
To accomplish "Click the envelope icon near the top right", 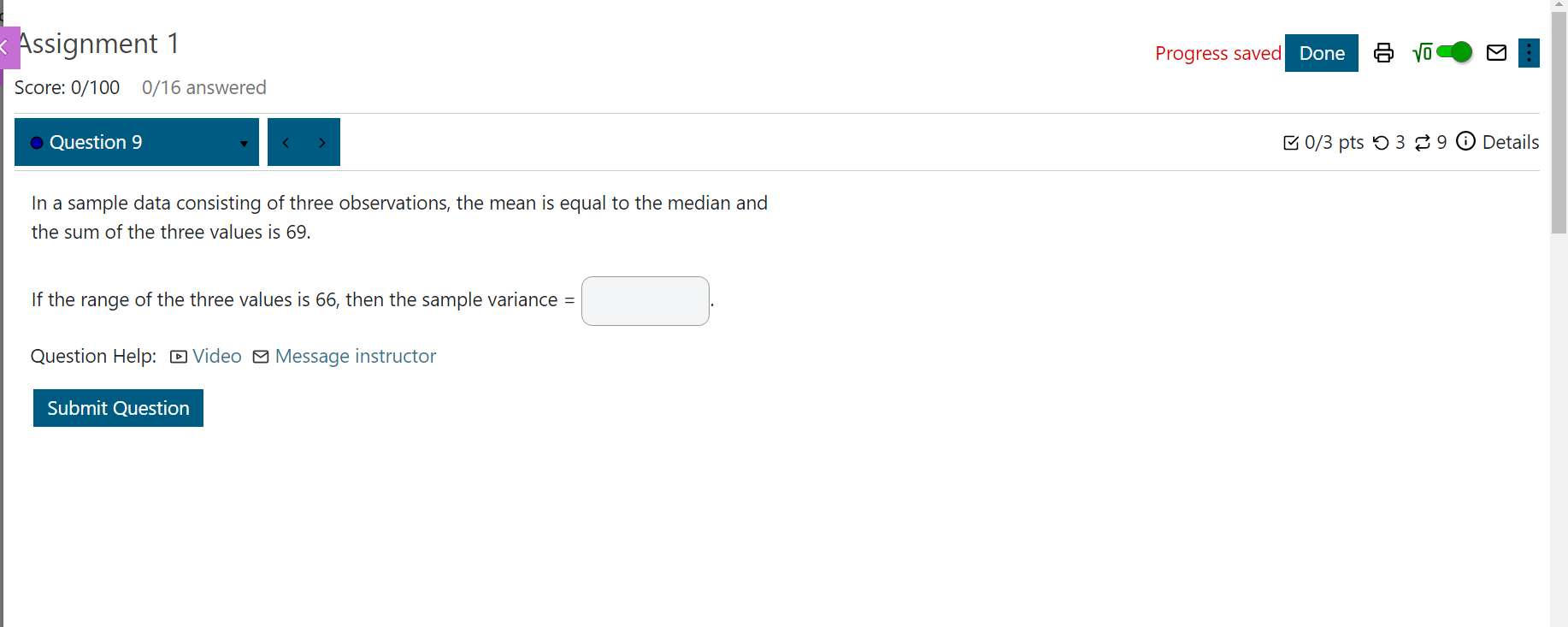I will (1497, 52).
